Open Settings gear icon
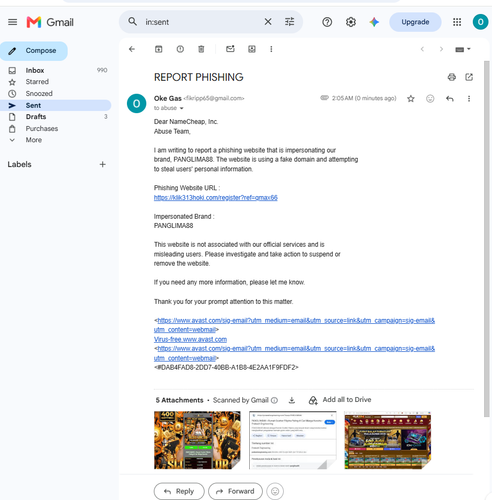492x500 pixels. 351,22
